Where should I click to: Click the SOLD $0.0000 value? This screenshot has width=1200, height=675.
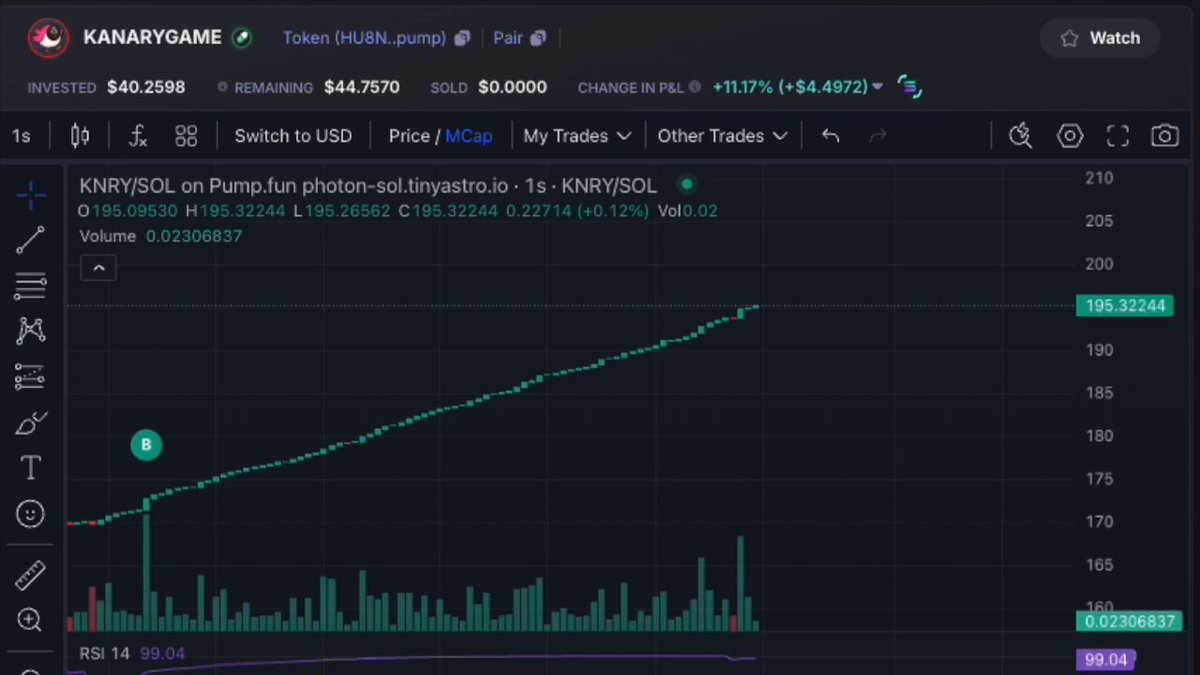(x=512, y=87)
